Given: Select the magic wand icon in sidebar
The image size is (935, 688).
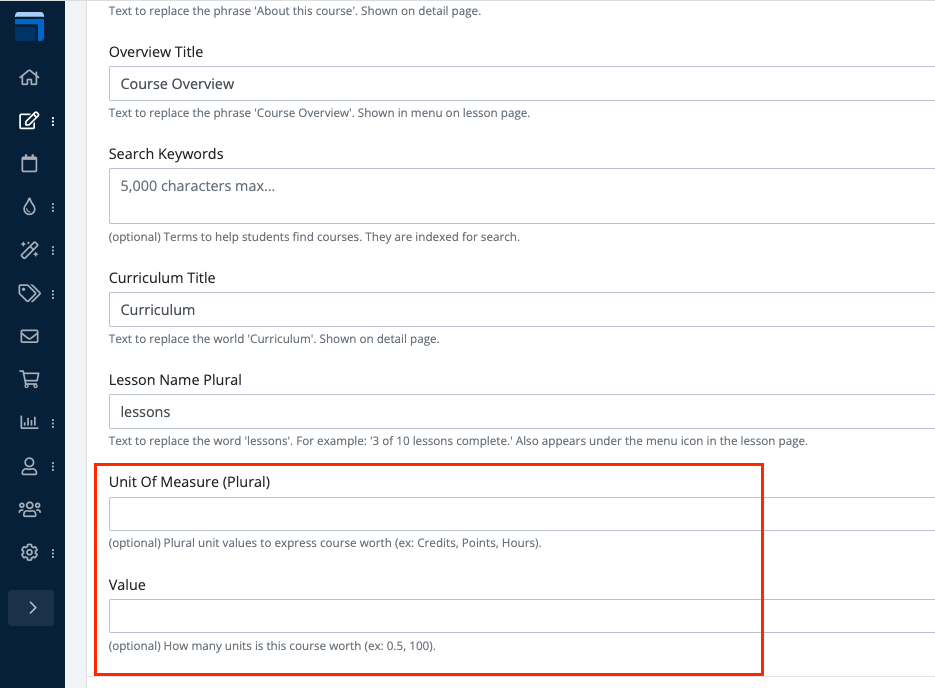Looking at the screenshot, I should click(29, 250).
